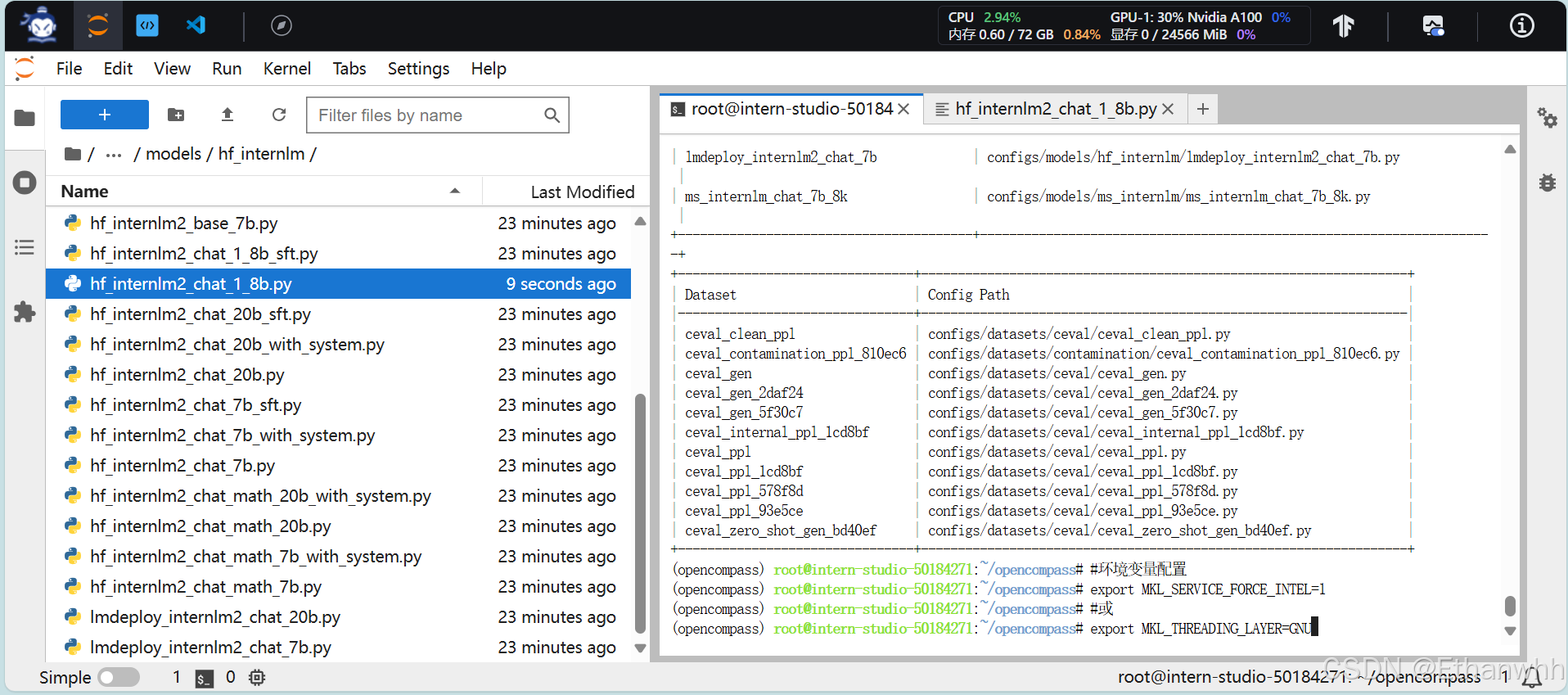Close the terminal tab
Screen dimensions: 1568x695
tap(903, 109)
